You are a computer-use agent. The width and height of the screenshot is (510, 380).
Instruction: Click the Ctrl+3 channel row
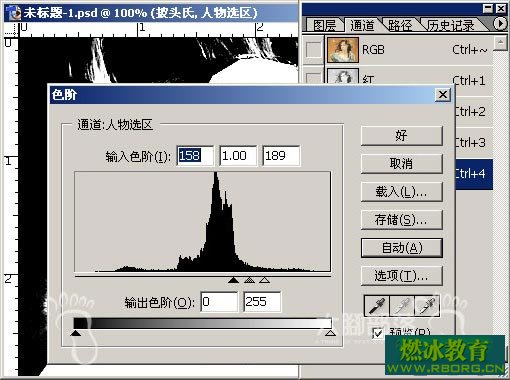pyautogui.click(x=474, y=143)
